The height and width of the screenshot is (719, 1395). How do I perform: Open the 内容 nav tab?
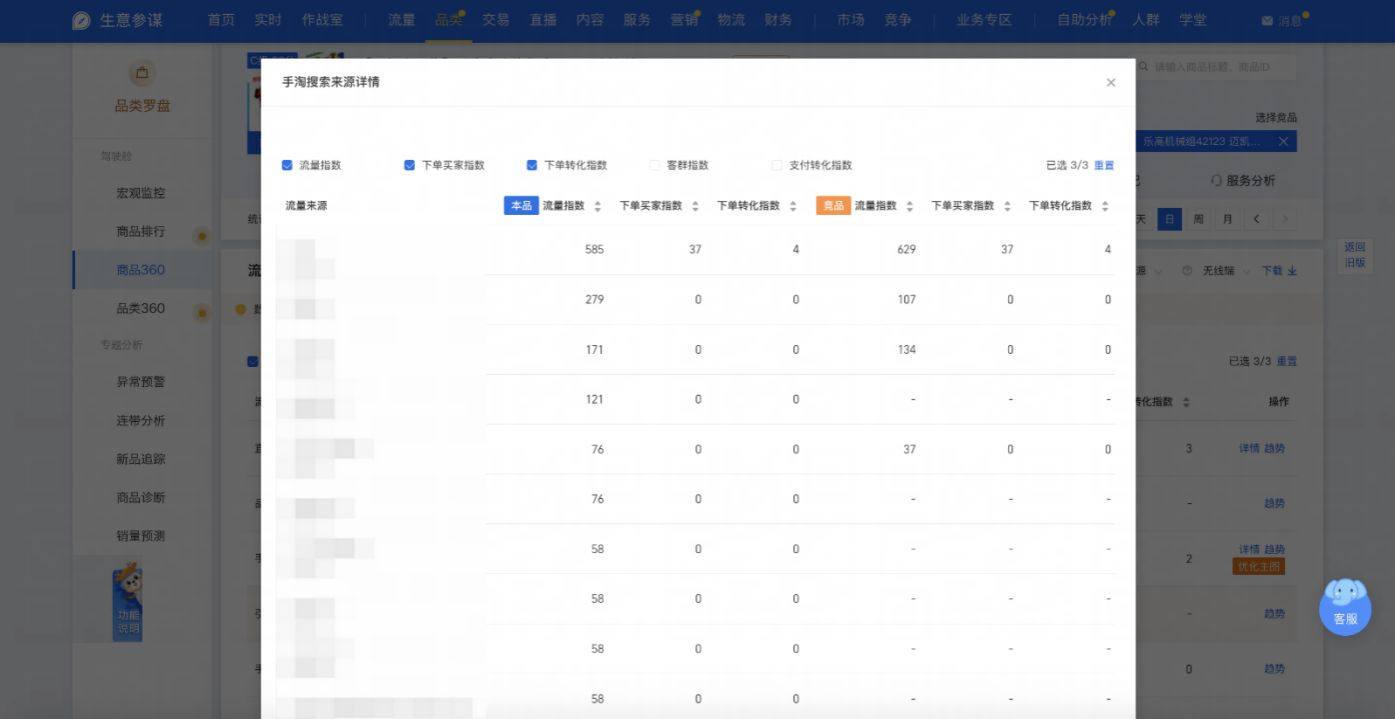[590, 20]
